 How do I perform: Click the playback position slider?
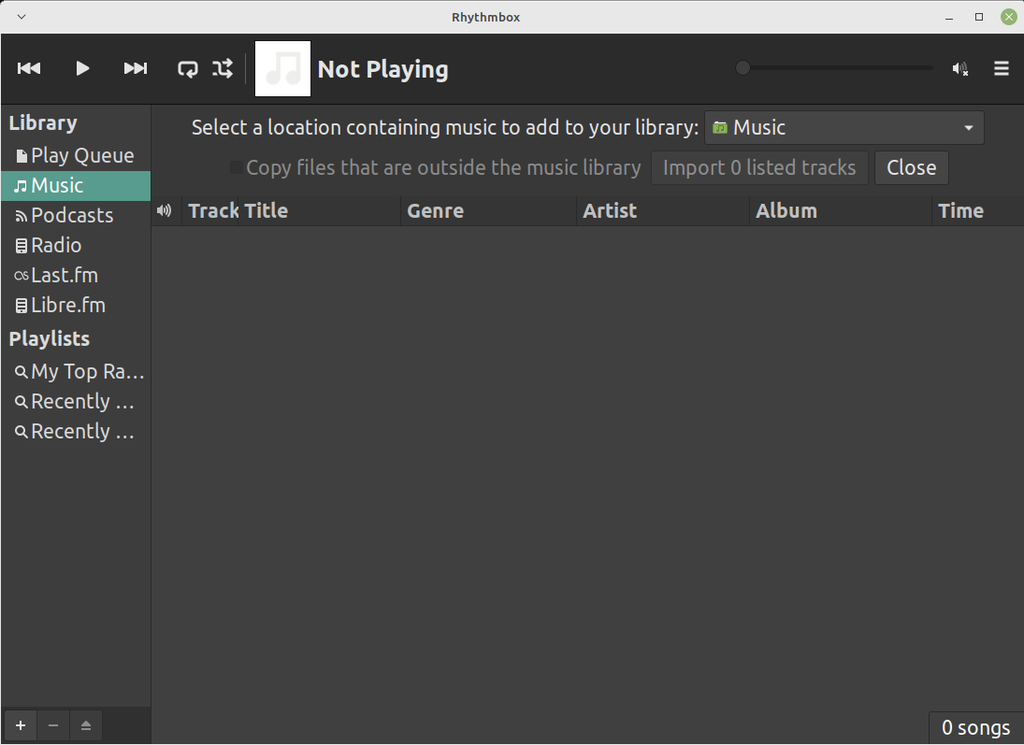835,67
